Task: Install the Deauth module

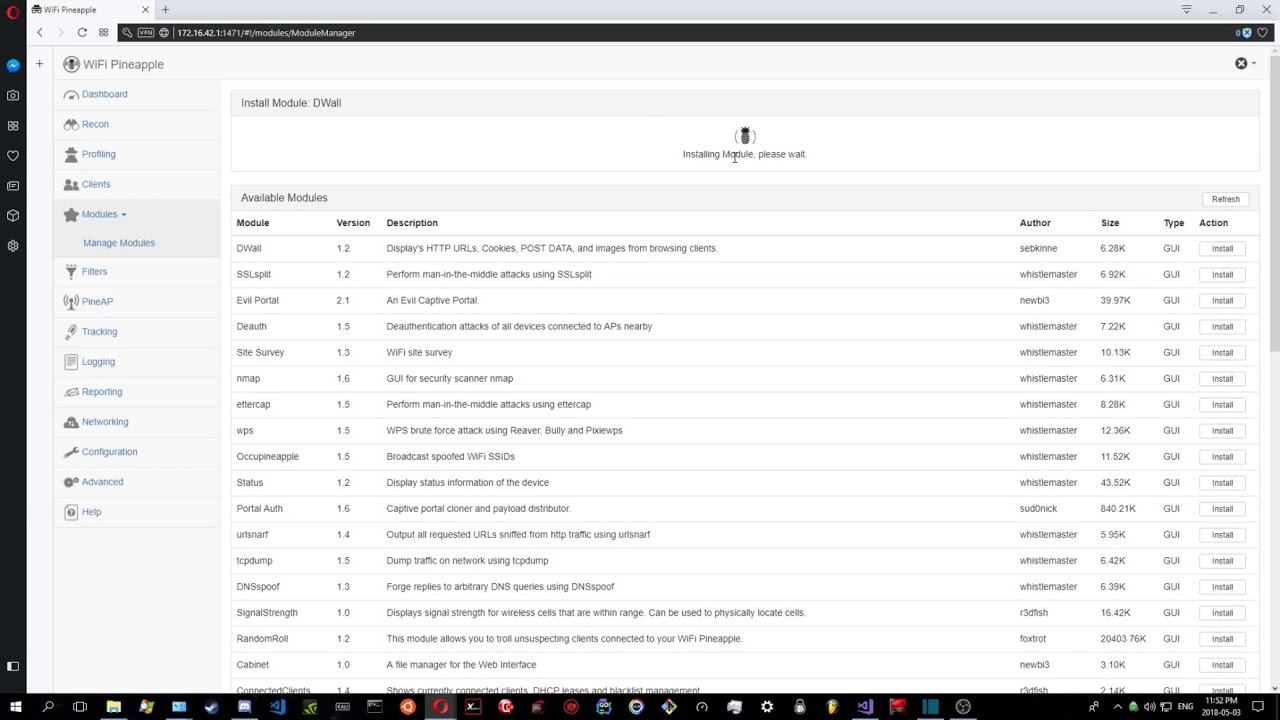Action: click(x=1222, y=326)
